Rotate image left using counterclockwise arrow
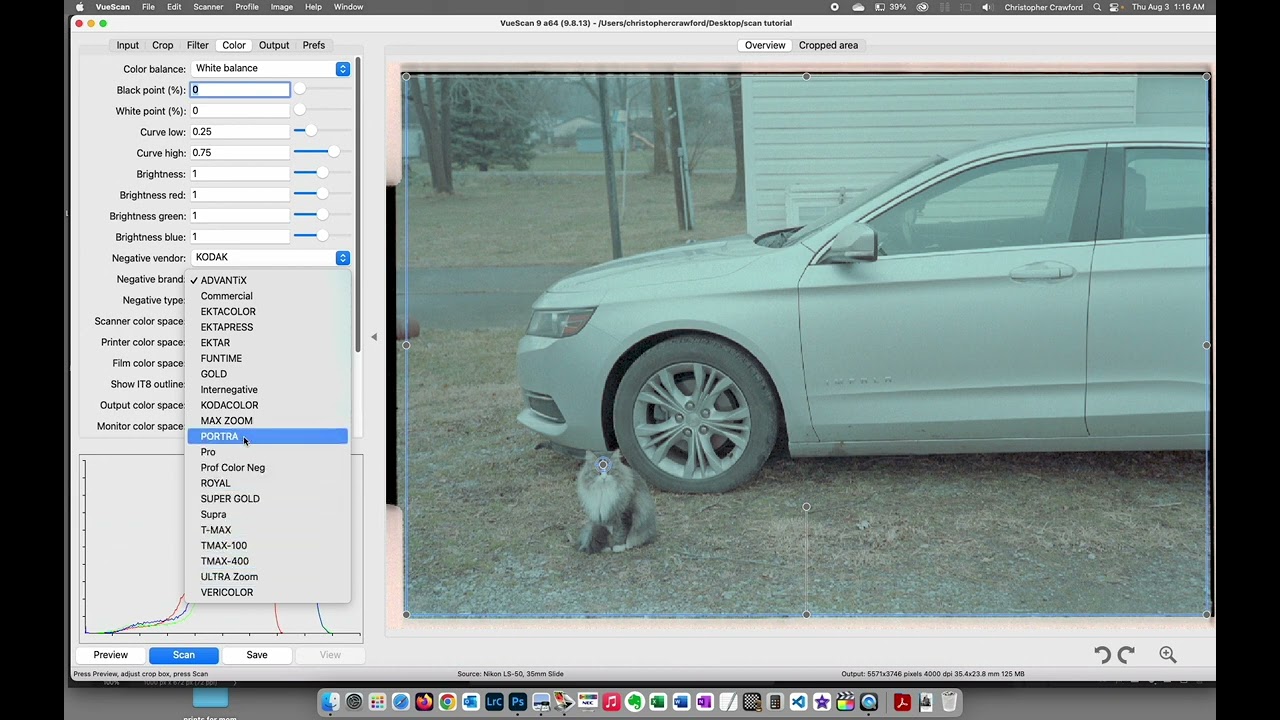The image size is (1280, 720). [x=1103, y=655]
